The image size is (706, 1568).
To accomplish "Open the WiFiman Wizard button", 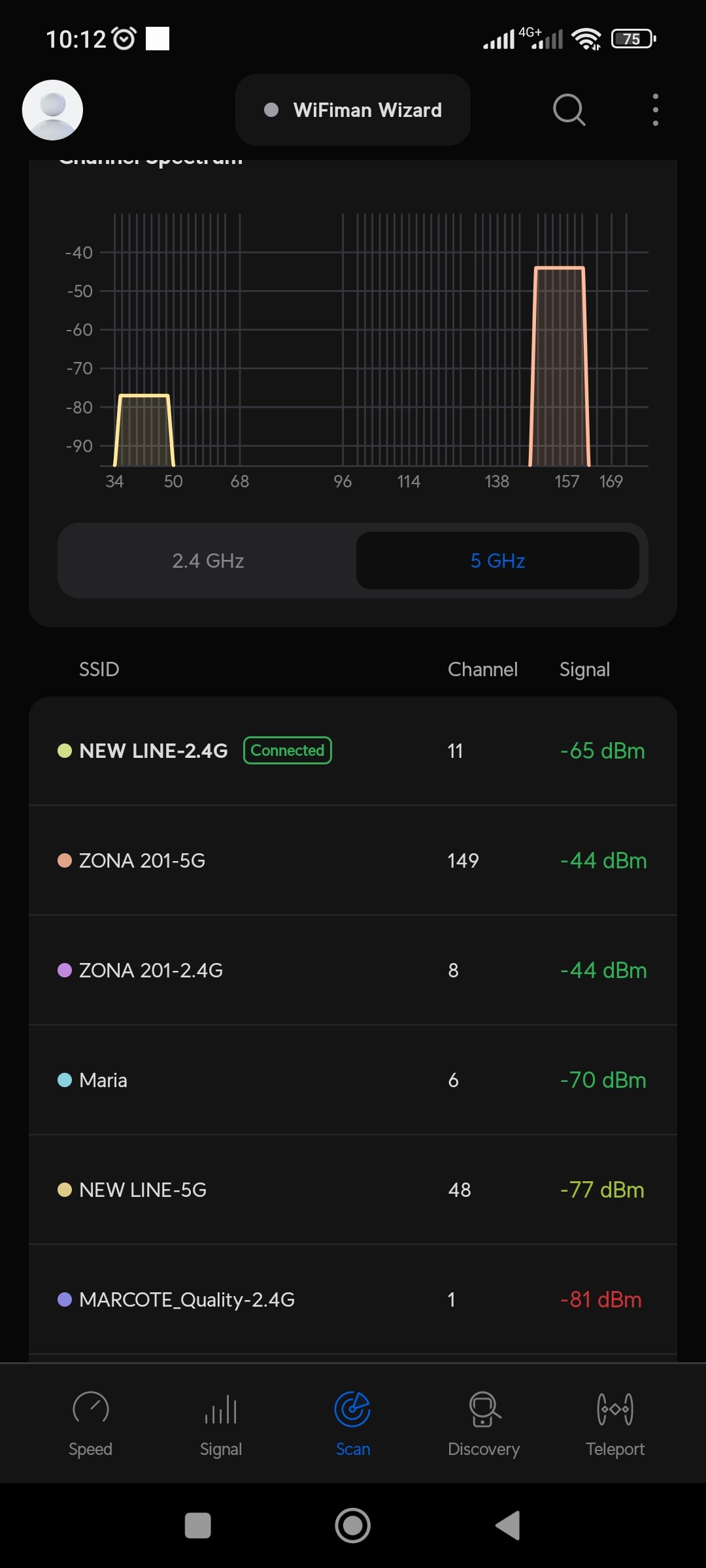I will 353,110.
